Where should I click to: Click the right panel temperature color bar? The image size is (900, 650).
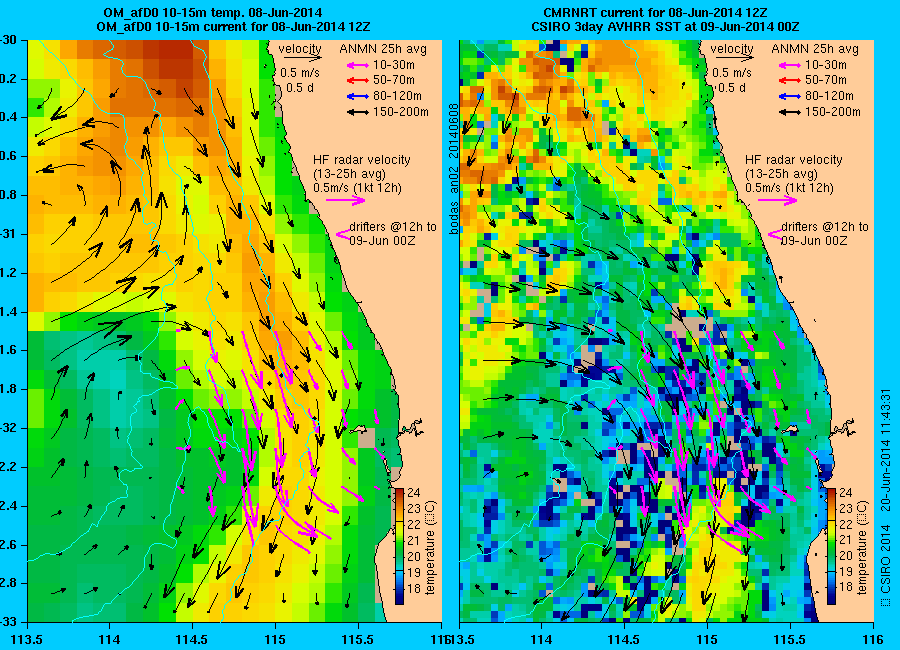(x=832, y=546)
